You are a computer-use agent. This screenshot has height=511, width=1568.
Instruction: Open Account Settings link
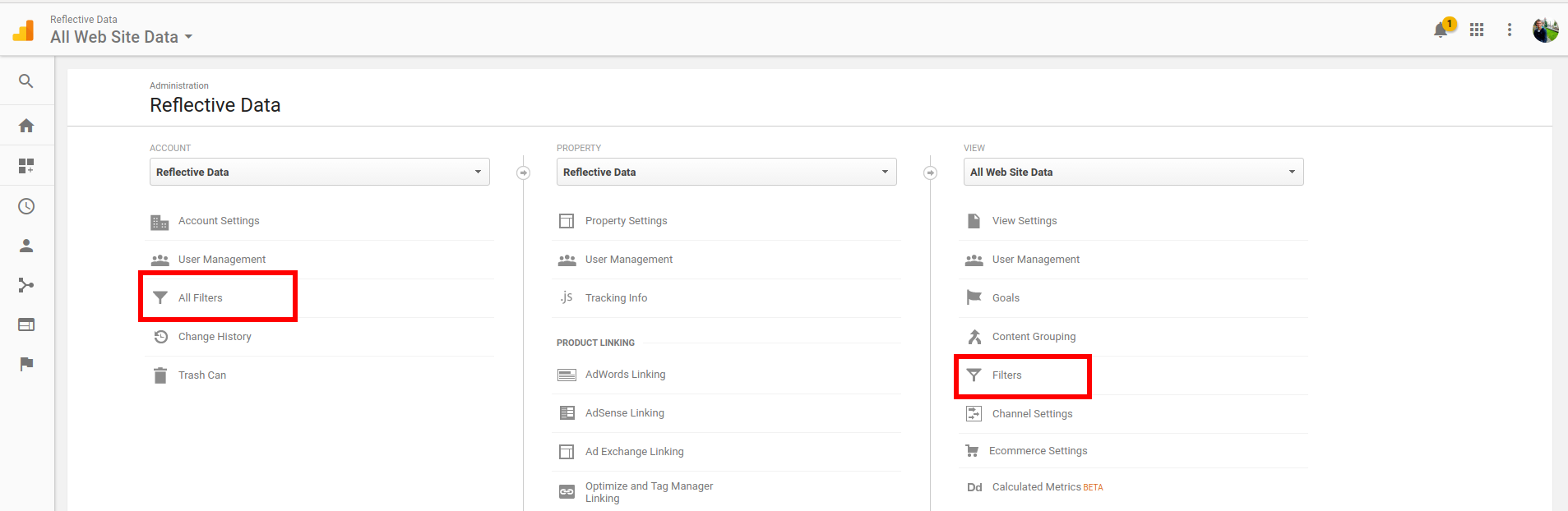(x=219, y=221)
